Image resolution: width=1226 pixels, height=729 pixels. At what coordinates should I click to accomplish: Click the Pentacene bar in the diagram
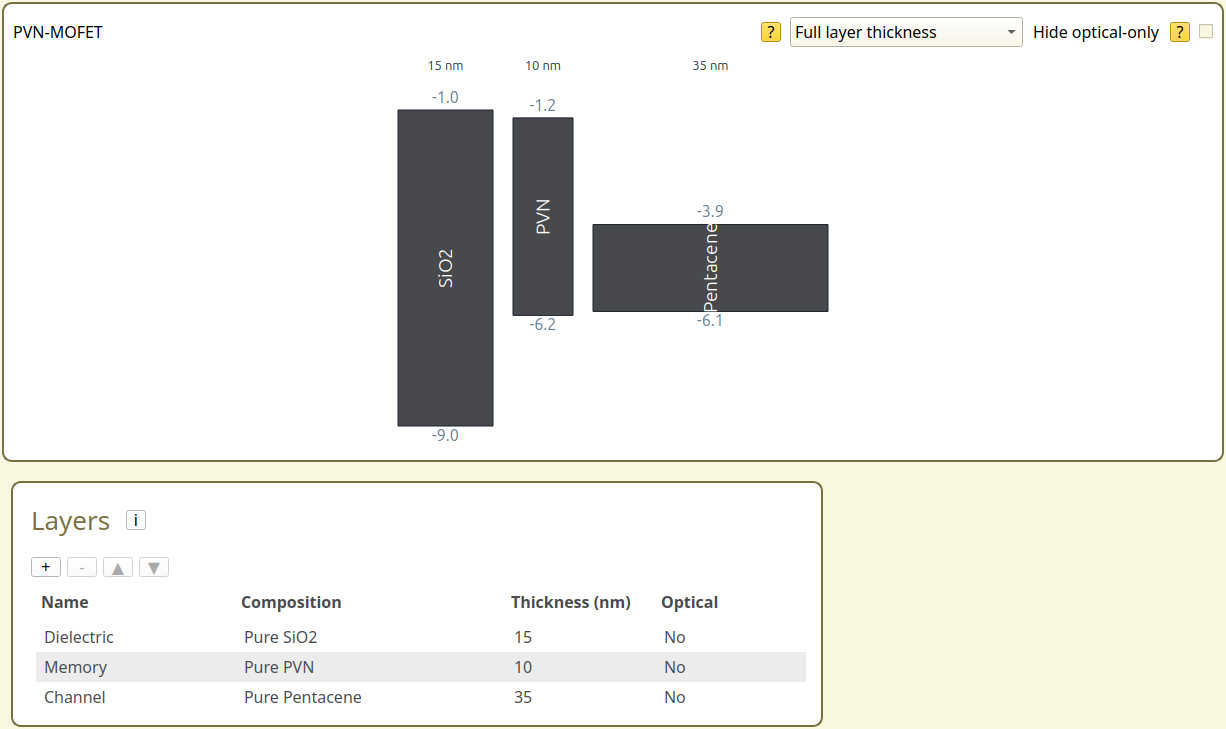710,268
